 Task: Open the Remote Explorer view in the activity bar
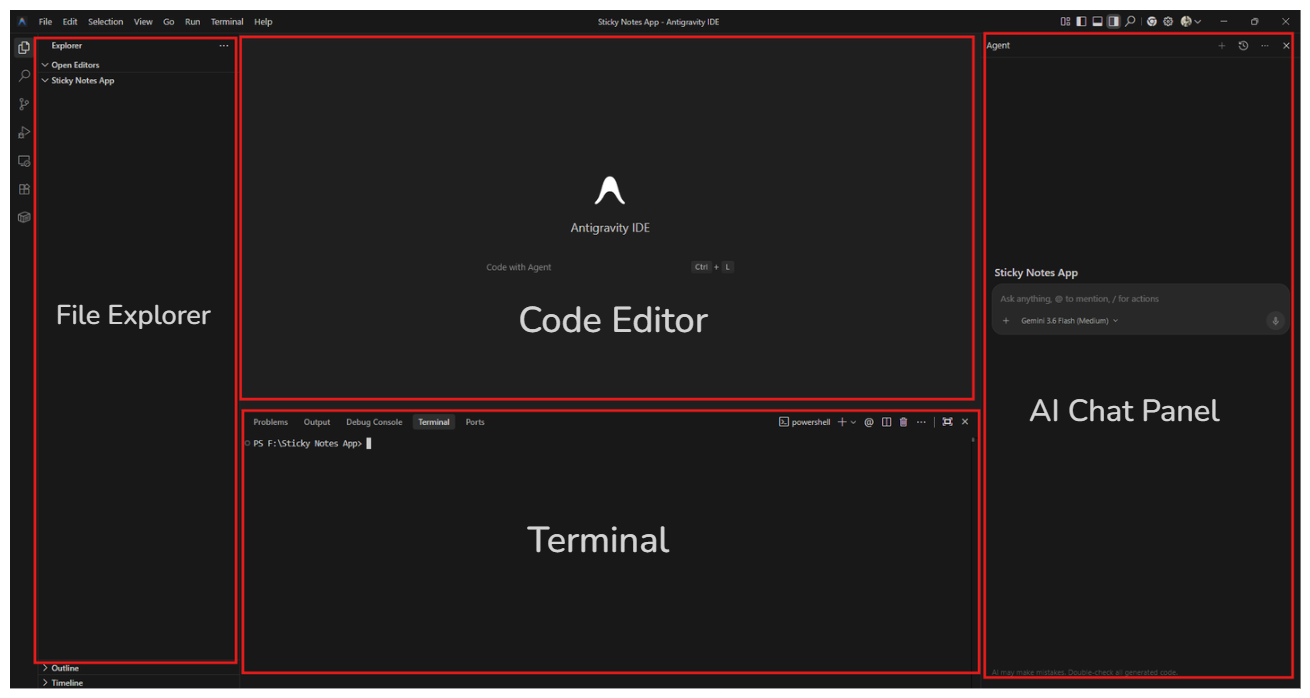click(24, 160)
